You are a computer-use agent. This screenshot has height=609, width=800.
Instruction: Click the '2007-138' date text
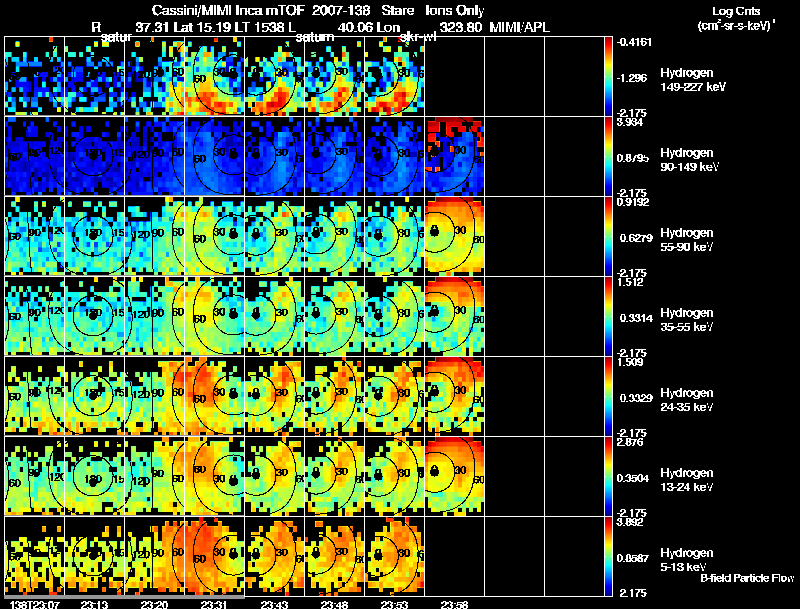[341, 11]
